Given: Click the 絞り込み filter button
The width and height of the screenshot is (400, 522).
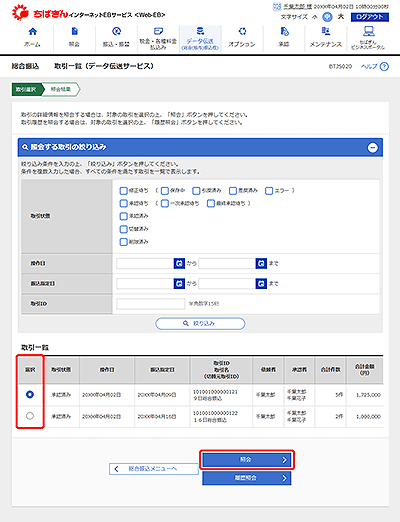Looking at the screenshot, I should point(200,324).
